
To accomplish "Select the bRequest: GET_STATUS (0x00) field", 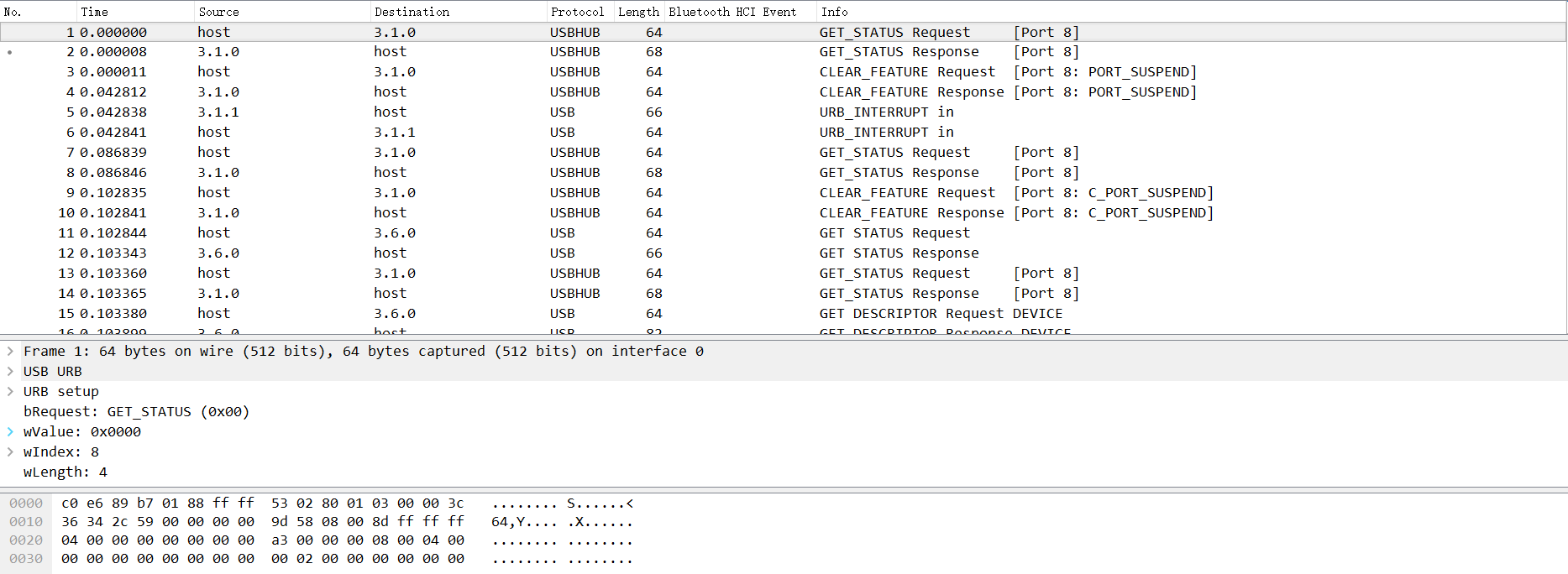I will coord(136,412).
